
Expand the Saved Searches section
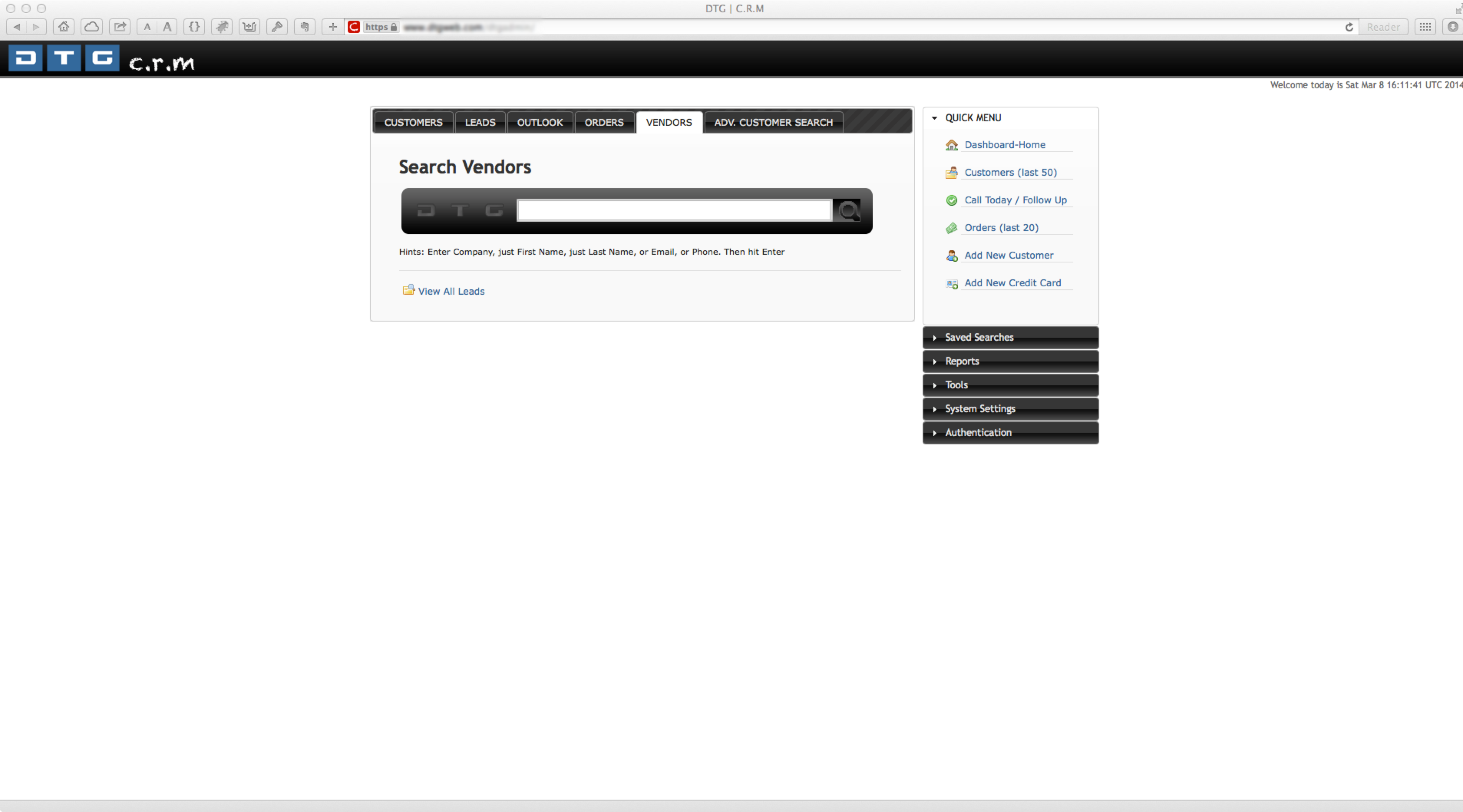point(1011,337)
